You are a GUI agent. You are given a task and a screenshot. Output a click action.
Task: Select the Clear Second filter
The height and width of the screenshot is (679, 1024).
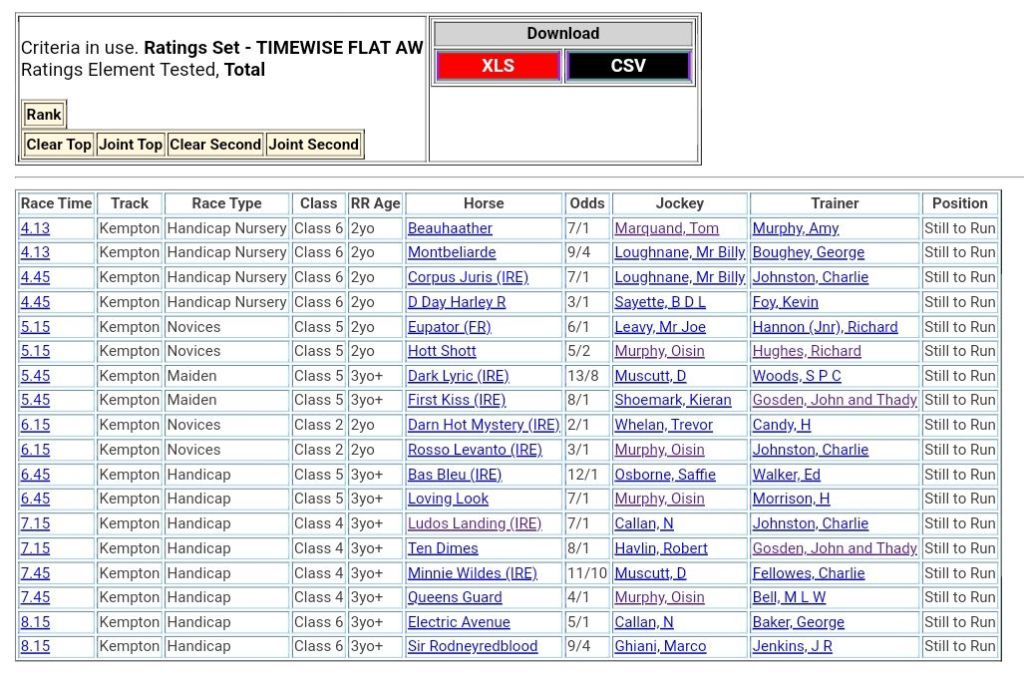[215, 144]
